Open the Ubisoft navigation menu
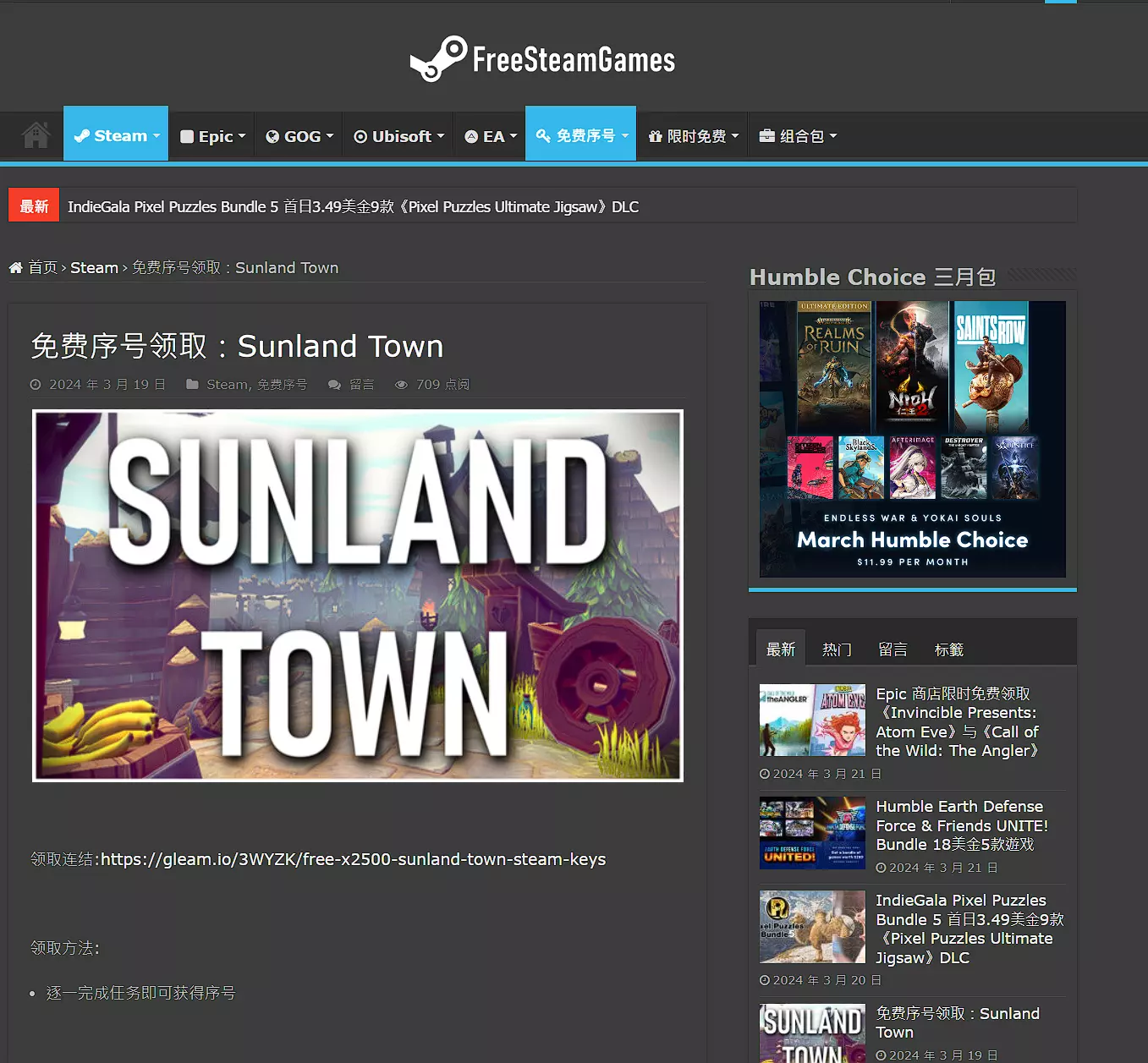1148x1063 pixels. click(398, 136)
